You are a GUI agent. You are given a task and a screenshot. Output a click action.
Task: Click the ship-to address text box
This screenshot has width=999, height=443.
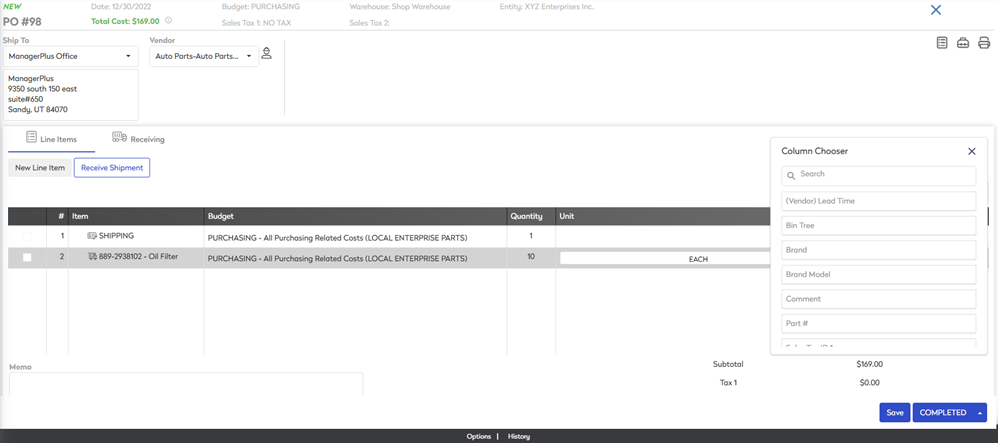tap(70, 94)
